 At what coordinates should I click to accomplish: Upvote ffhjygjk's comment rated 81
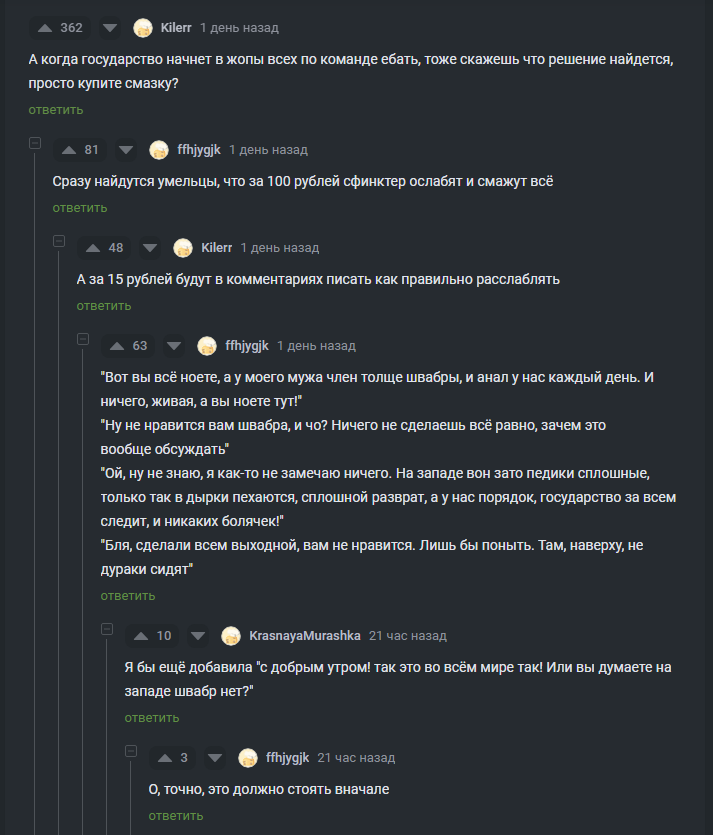click(69, 150)
